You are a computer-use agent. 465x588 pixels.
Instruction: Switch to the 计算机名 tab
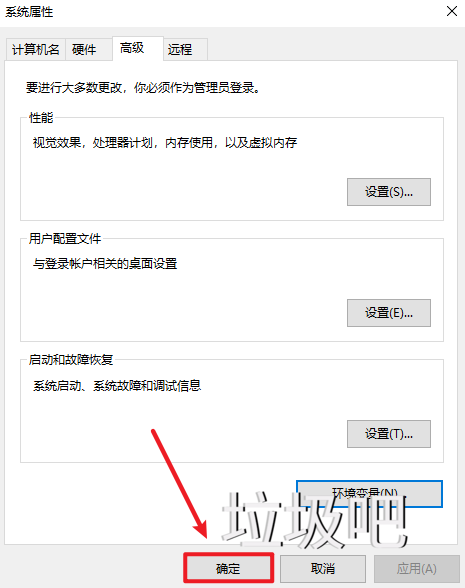(x=36, y=50)
